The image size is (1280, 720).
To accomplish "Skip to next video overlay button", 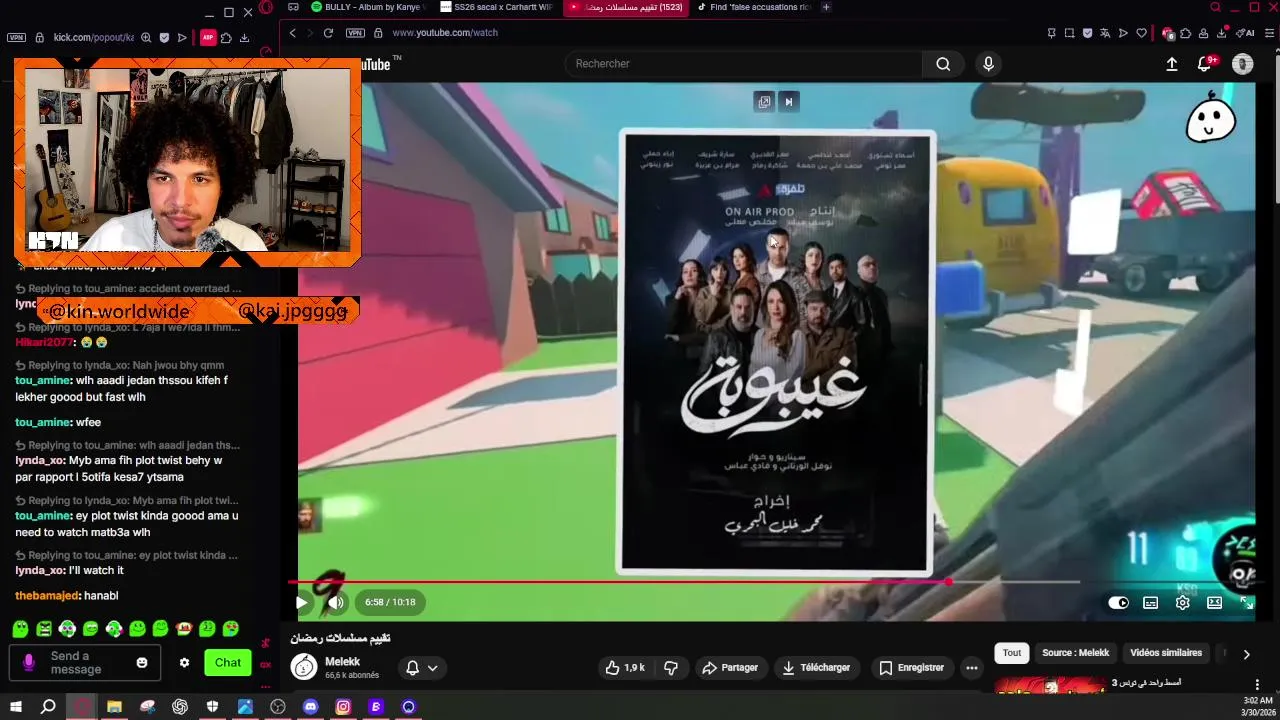I will (x=788, y=101).
